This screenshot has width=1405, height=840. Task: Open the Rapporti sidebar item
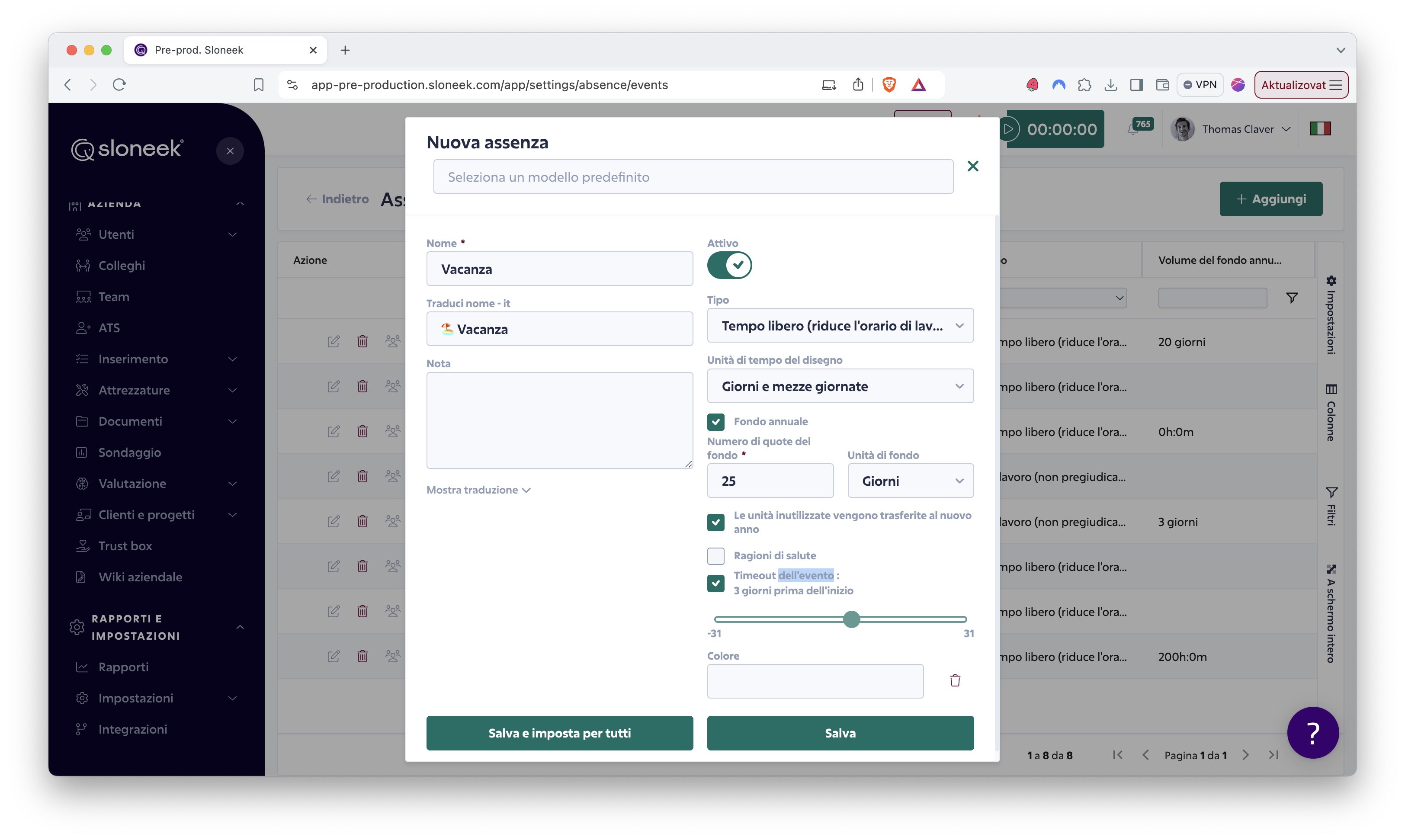123,667
